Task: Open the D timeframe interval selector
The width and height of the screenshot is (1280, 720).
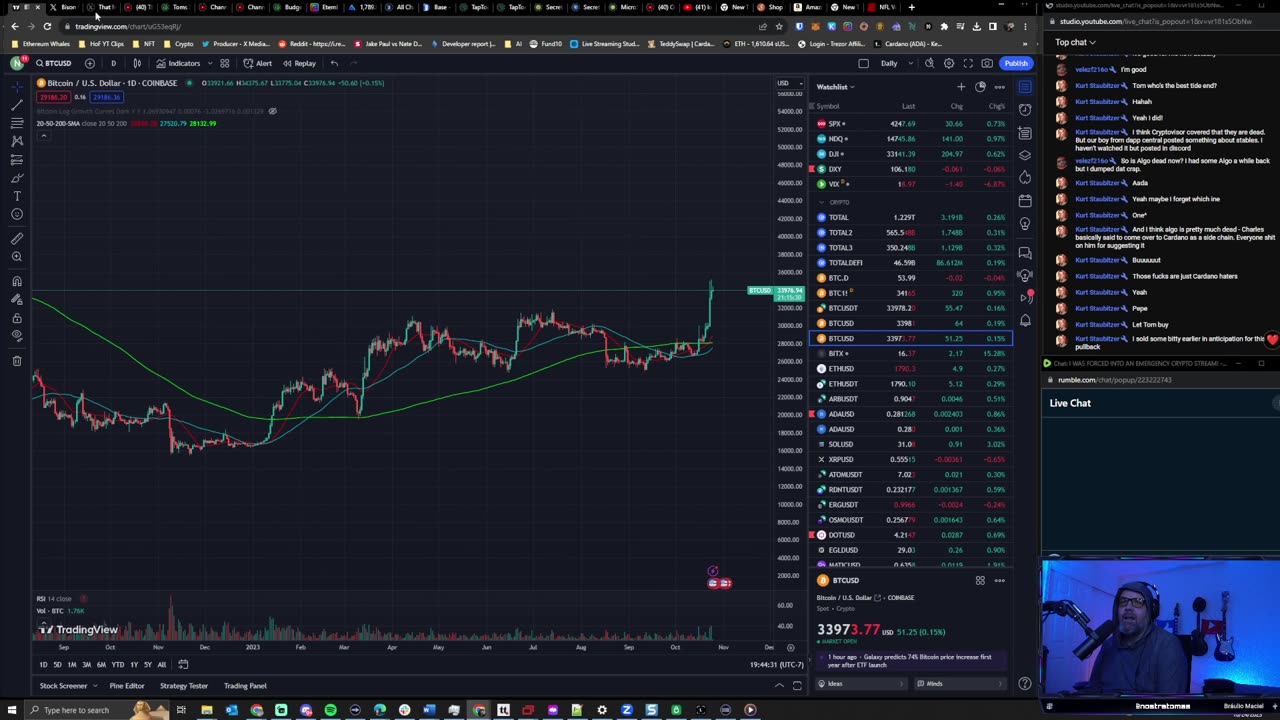Action: click(x=113, y=63)
